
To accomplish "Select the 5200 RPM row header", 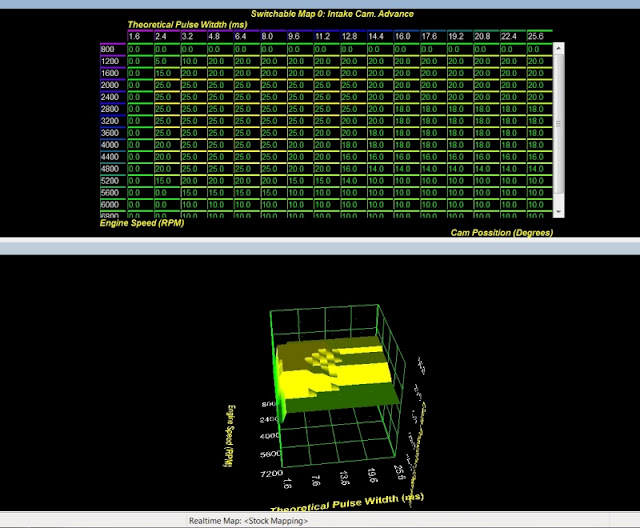I will pyautogui.click(x=113, y=181).
